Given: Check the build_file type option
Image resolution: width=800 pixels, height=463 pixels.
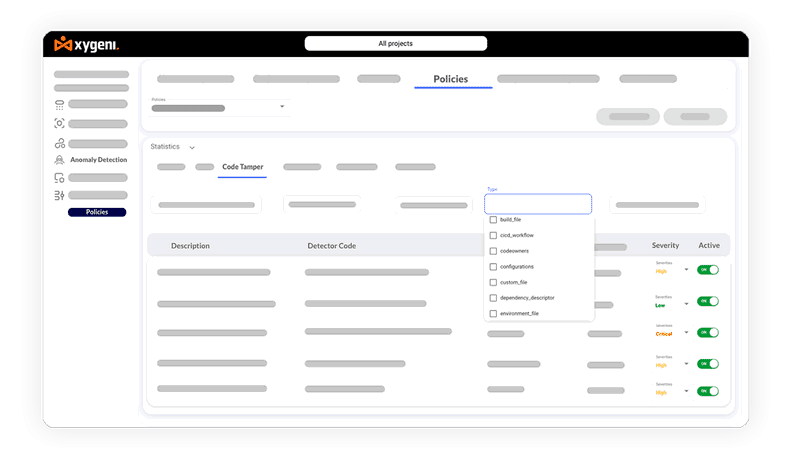Looking at the screenshot, I should pos(493,219).
